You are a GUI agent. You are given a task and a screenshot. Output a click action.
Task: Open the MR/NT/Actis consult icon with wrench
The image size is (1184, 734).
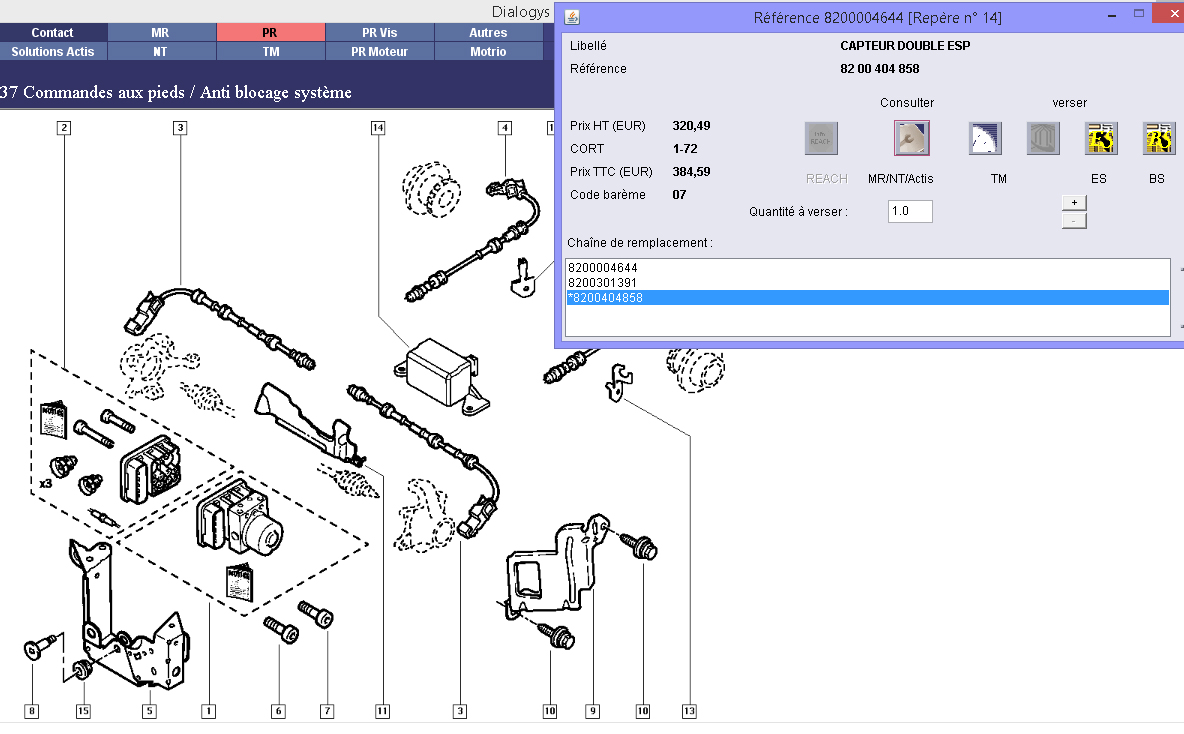pos(911,138)
